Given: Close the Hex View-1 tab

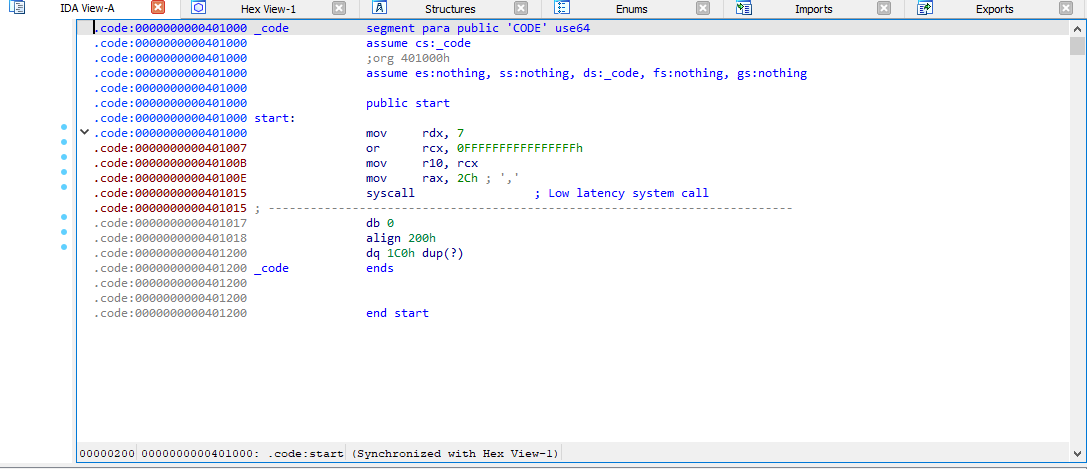Looking at the screenshot, I should click(x=339, y=9).
